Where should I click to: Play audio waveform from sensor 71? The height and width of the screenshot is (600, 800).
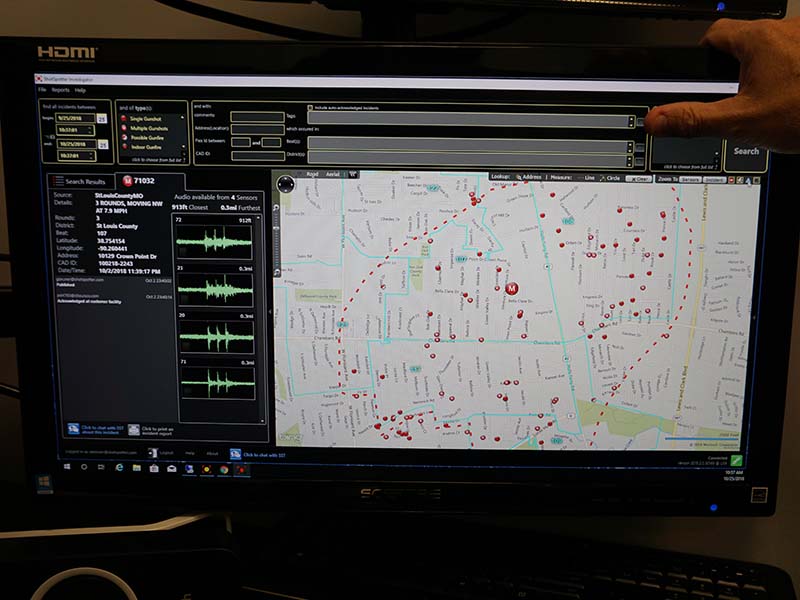coord(217,383)
